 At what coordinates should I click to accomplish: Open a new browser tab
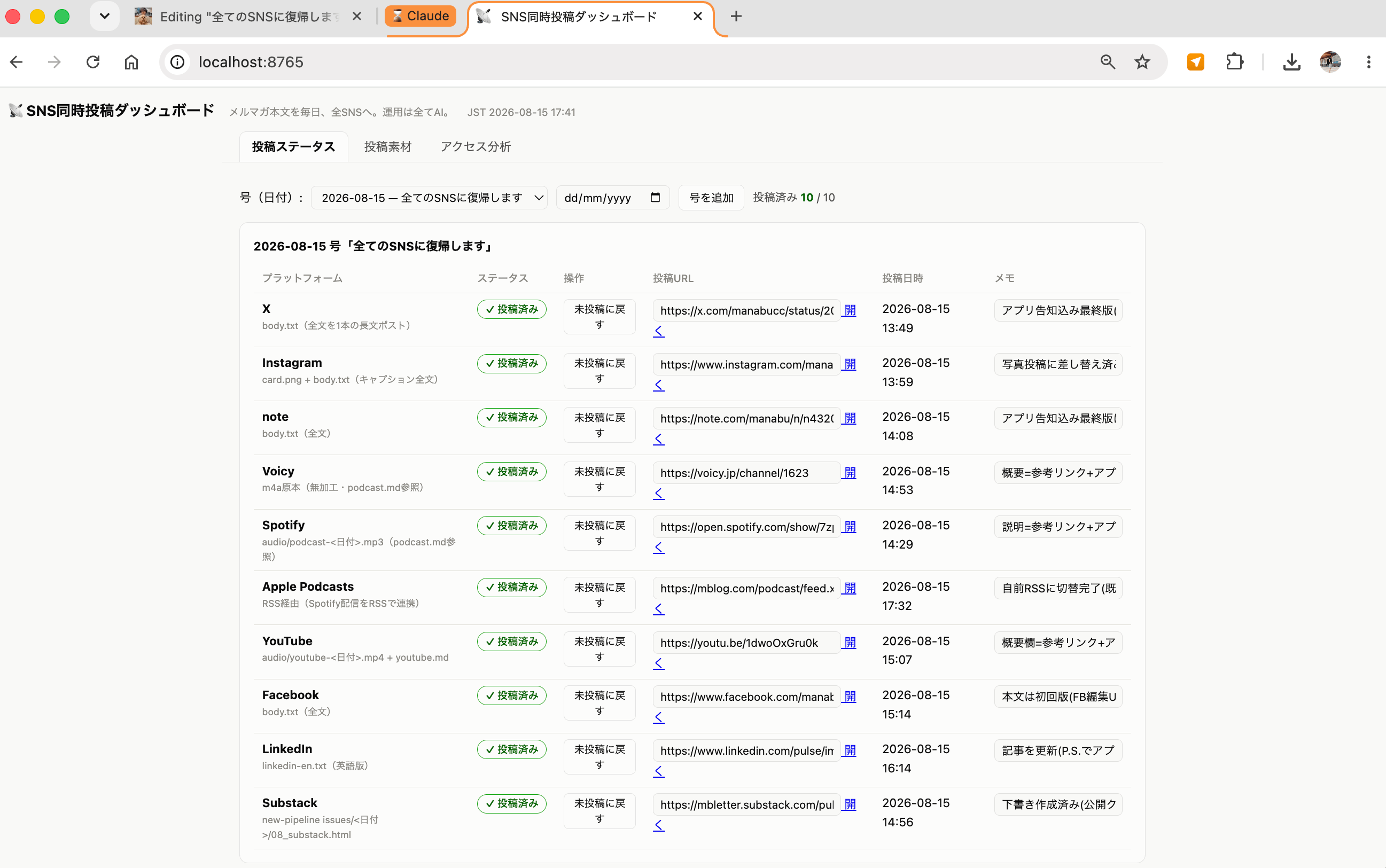pos(736,17)
